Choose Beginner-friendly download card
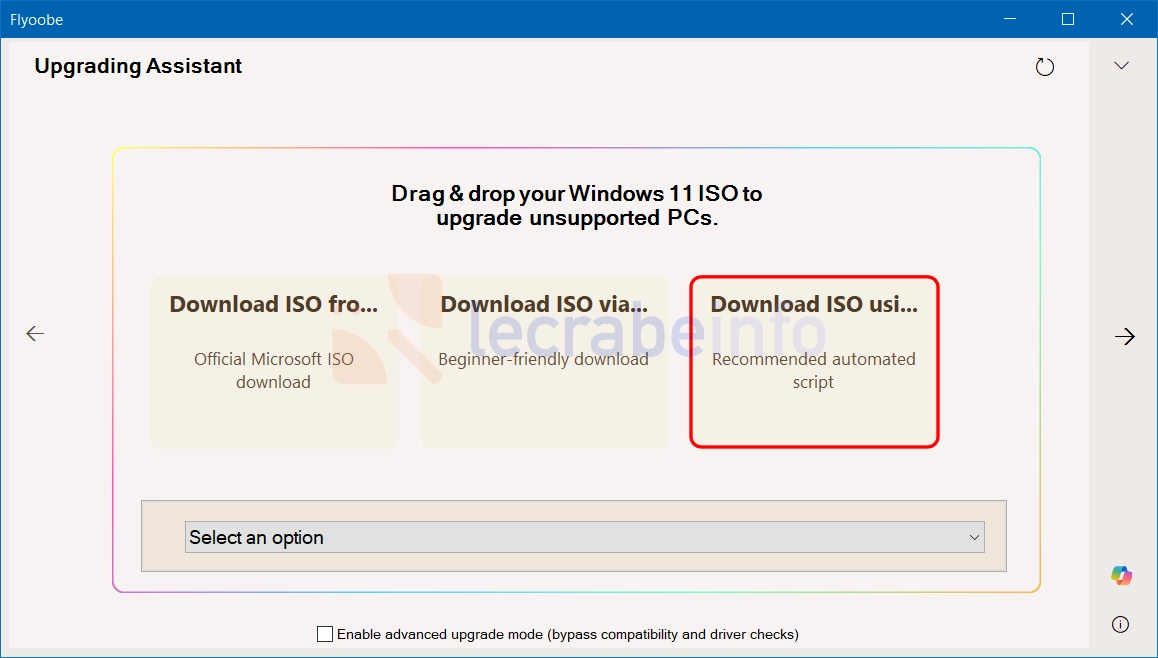This screenshot has height=658, width=1158. point(544,362)
